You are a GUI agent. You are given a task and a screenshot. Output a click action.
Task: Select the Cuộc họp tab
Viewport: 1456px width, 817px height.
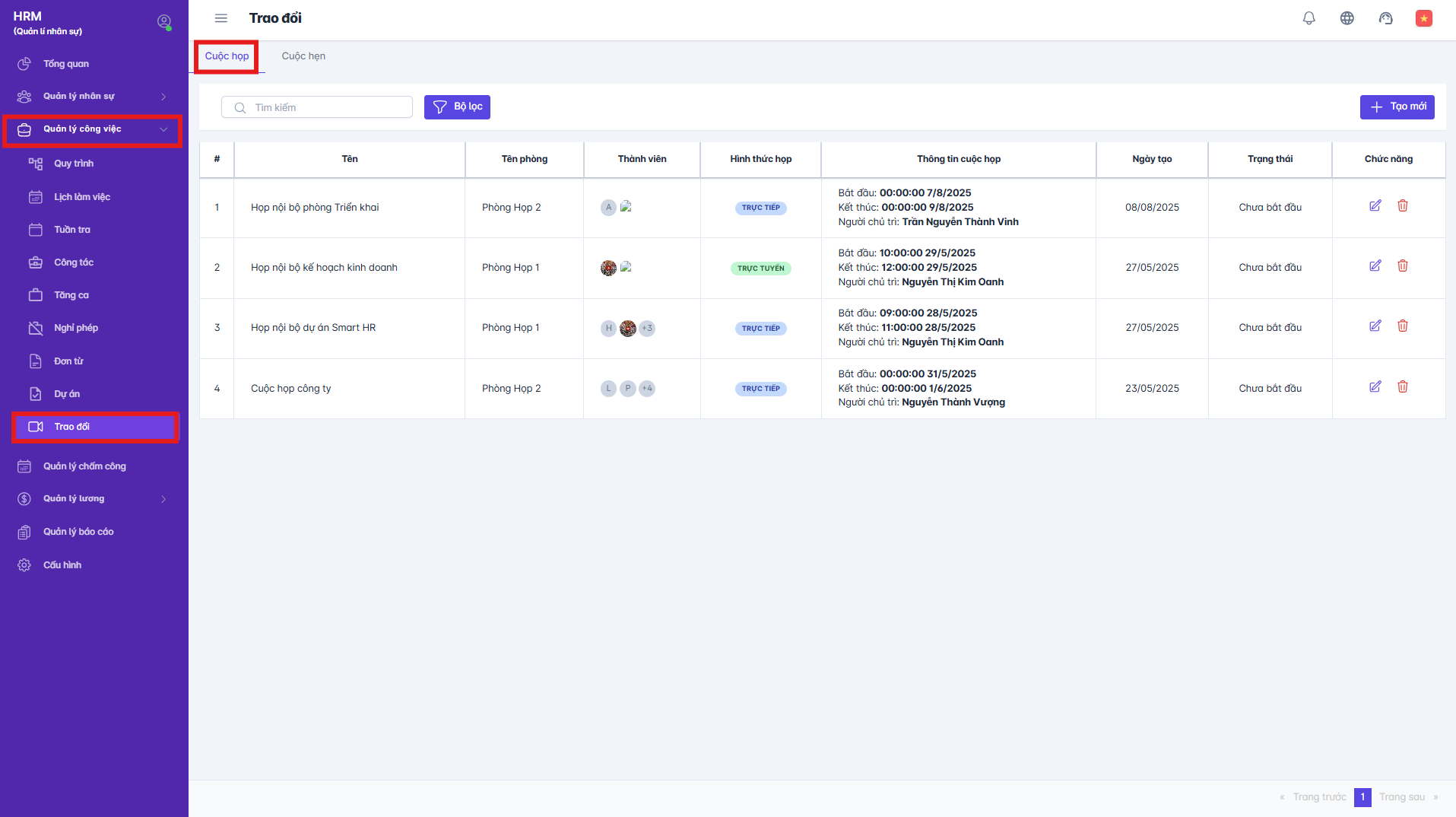pyautogui.click(x=227, y=56)
